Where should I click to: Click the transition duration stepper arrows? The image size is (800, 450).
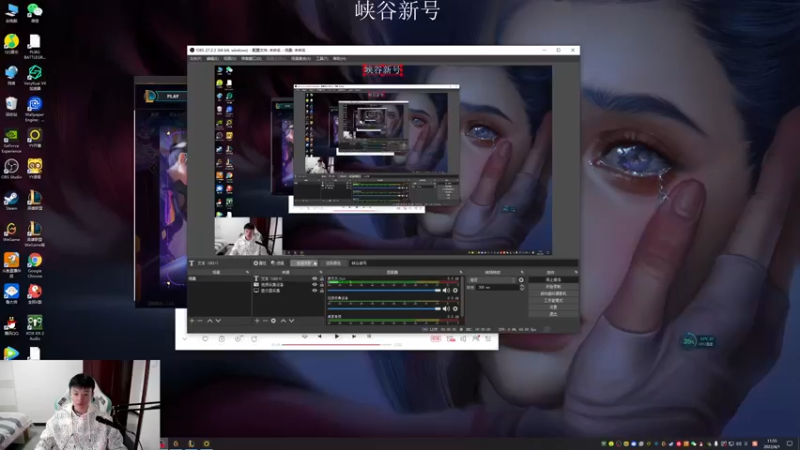click(x=521, y=287)
